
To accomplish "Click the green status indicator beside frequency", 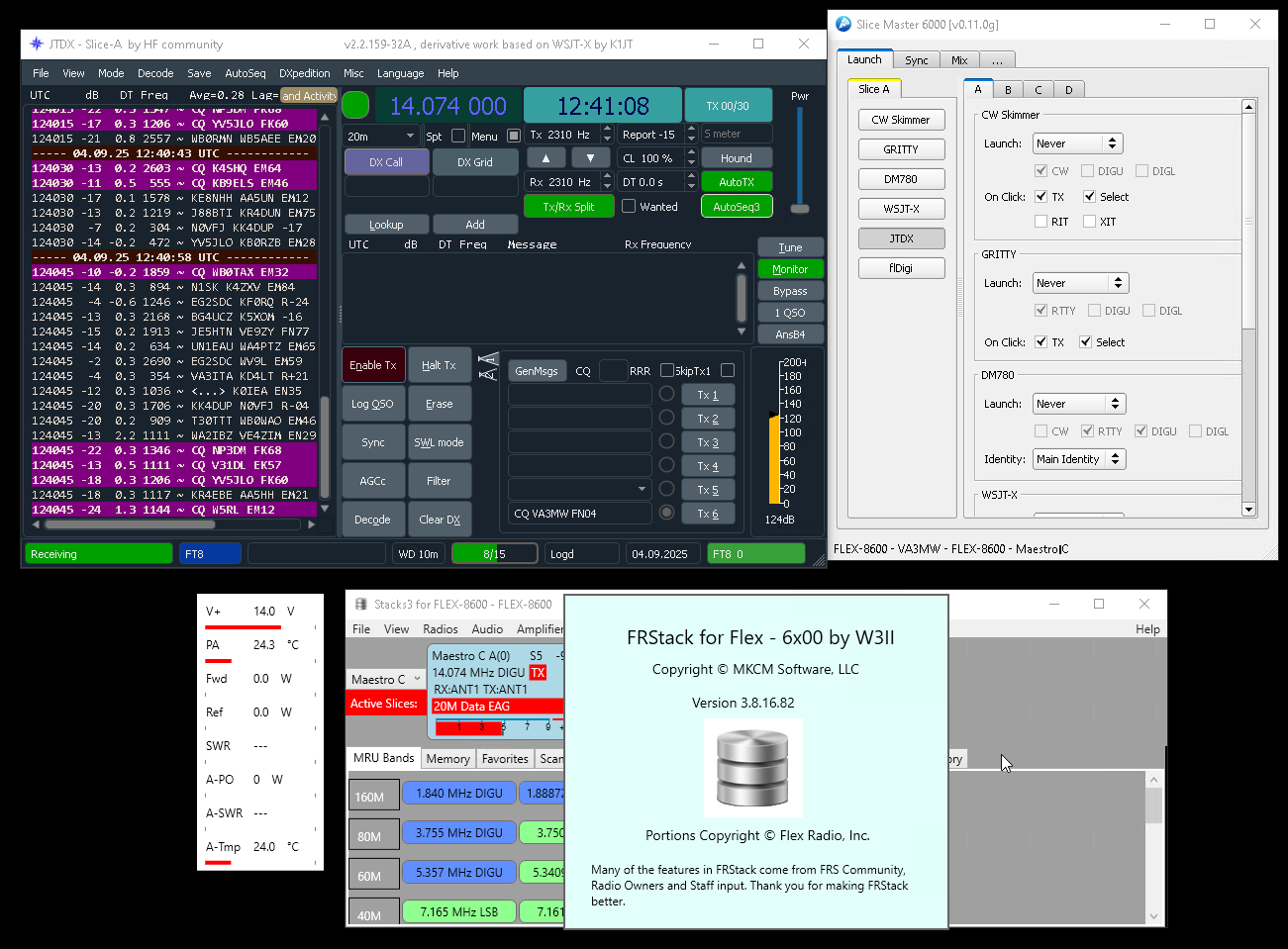I will tap(355, 105).
